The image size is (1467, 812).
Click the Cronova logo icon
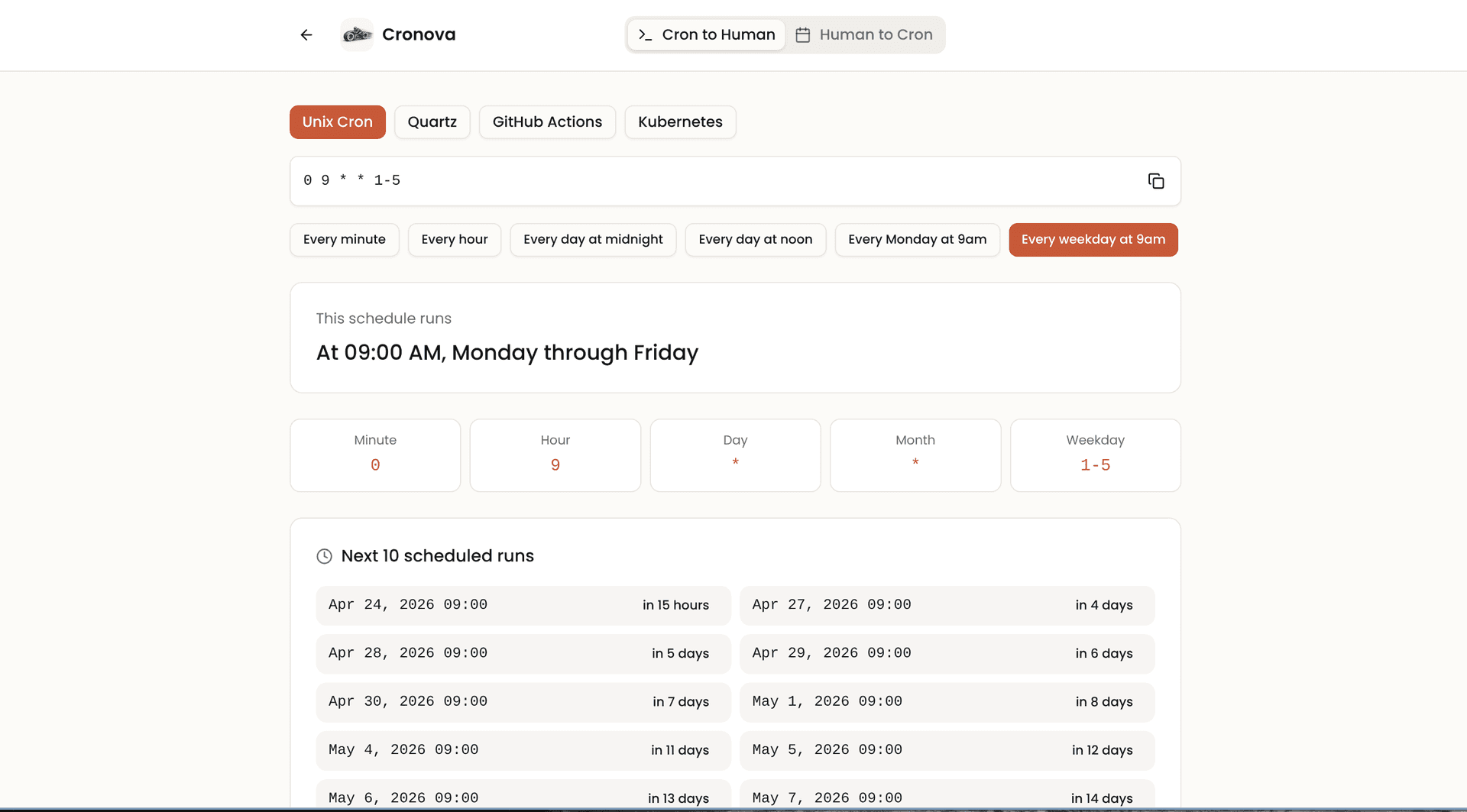[357, 35]
